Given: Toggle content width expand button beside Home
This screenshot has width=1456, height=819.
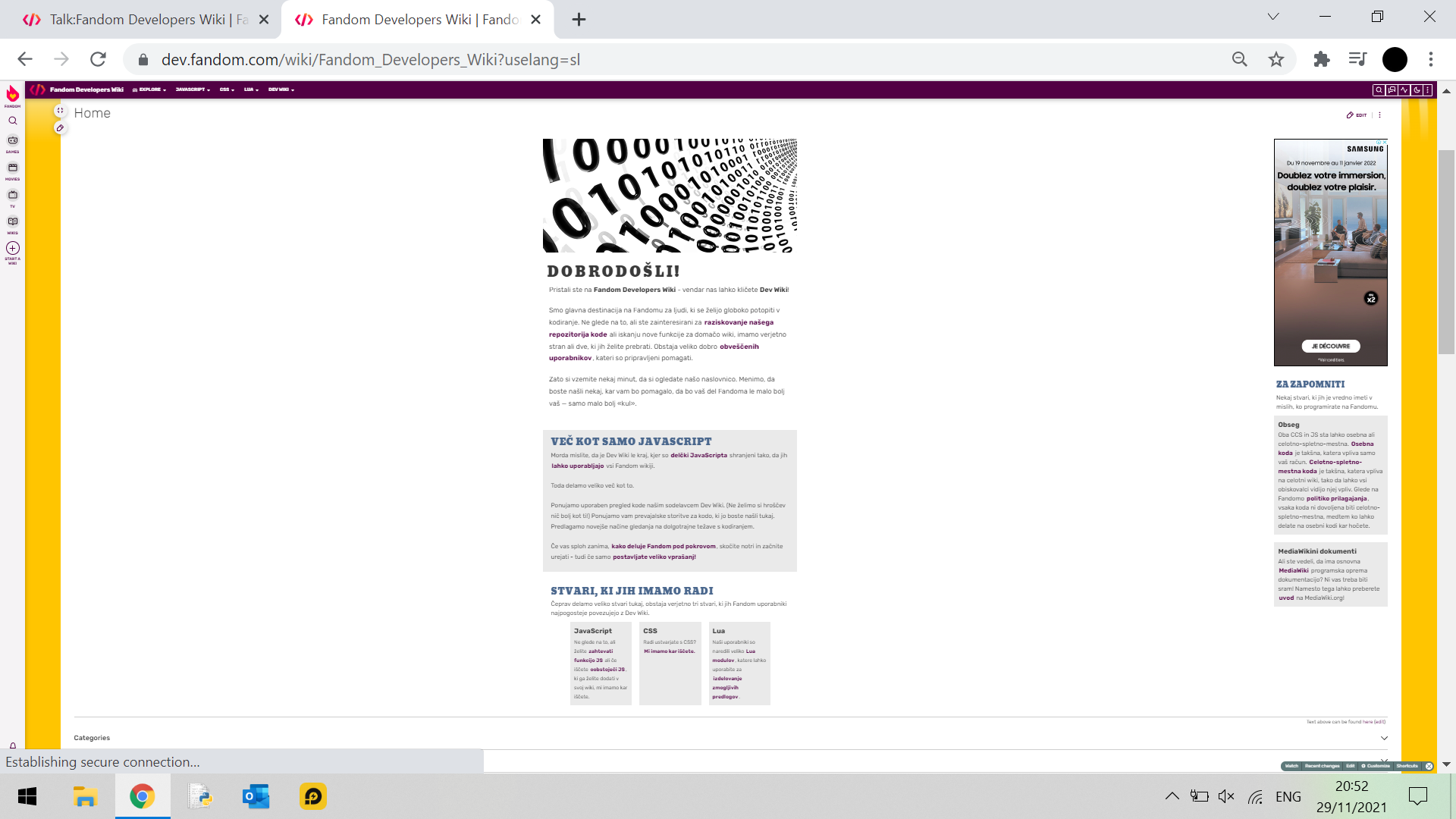Looking at the screenshot, I should pos(60,111).
